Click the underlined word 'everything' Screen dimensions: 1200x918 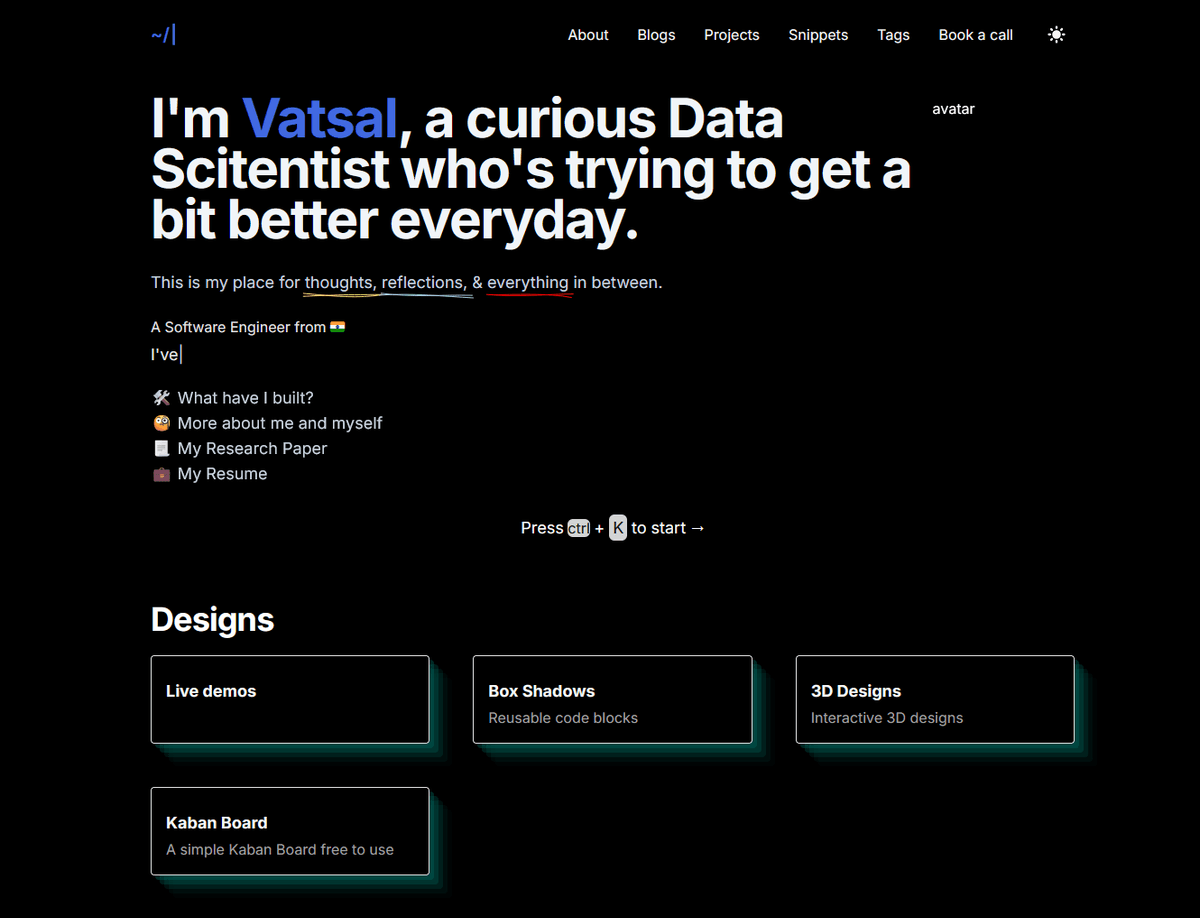(x=528, y=283)
